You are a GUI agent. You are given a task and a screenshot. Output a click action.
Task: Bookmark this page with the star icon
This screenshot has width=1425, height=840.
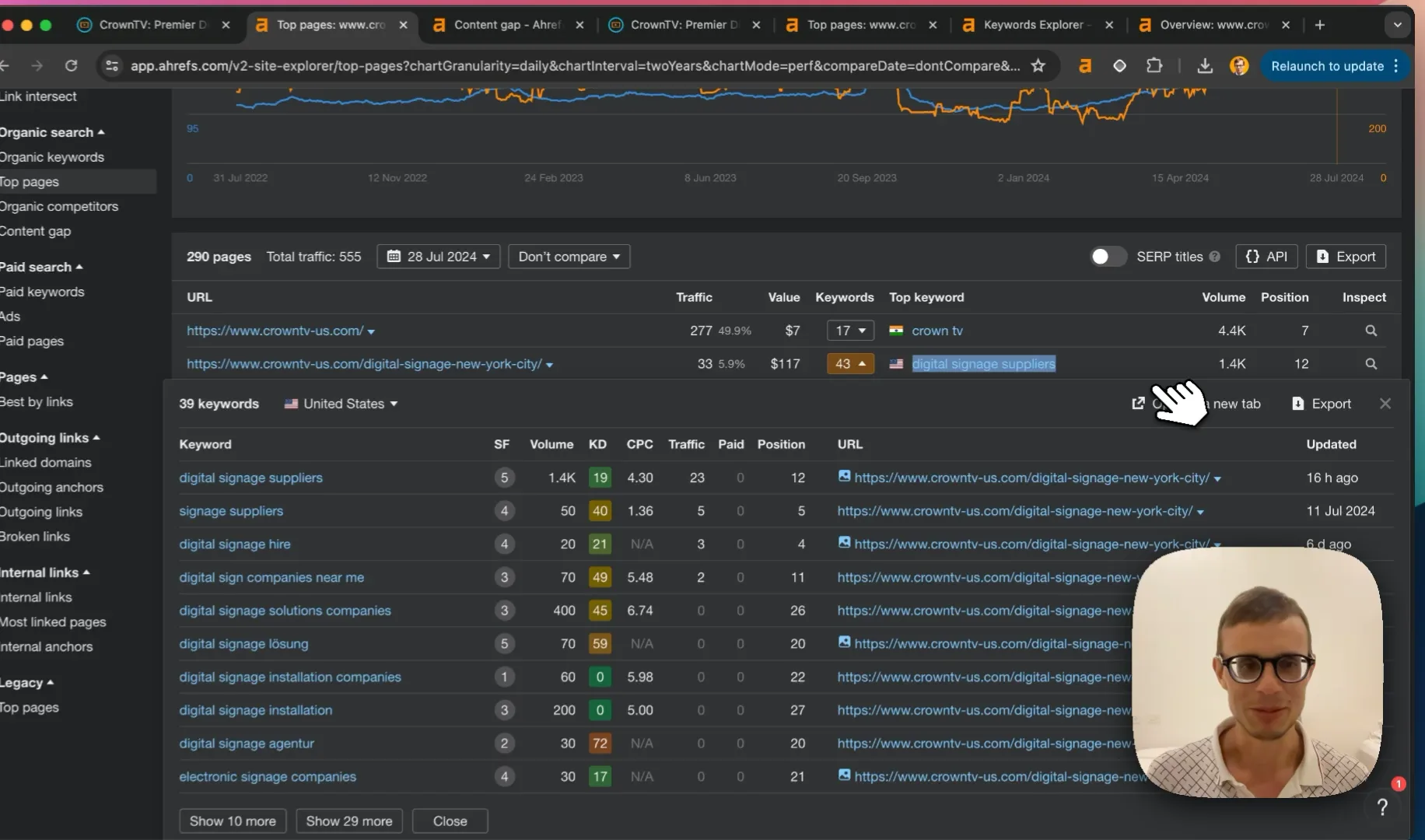(1038, 66)
